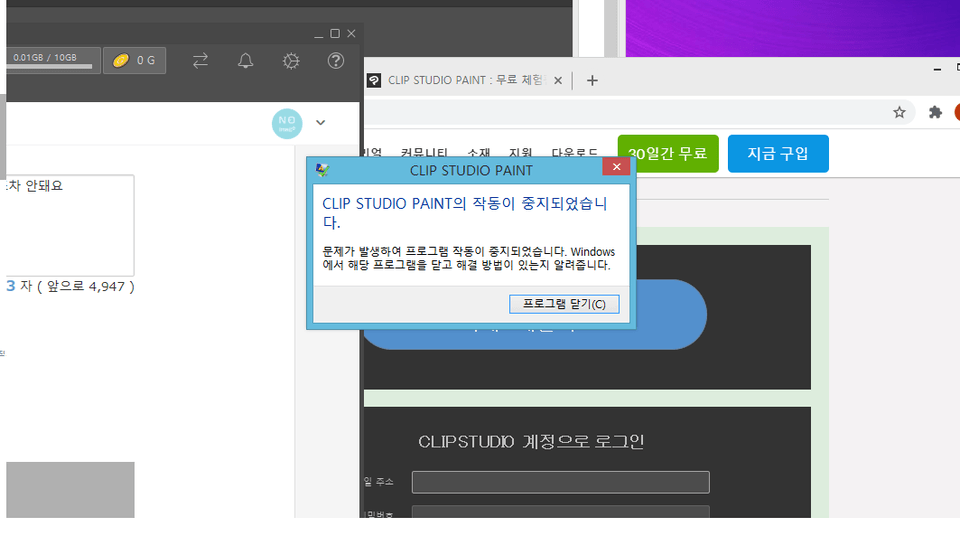Open a new browser tab with plus button
The height and width of the screenshot is (536, 960).
(592, 80)
